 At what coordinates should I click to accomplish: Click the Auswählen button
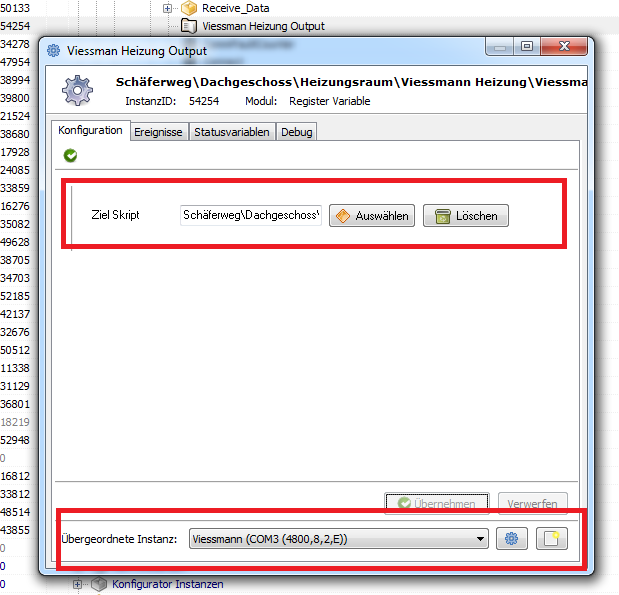tap(372, 216)
